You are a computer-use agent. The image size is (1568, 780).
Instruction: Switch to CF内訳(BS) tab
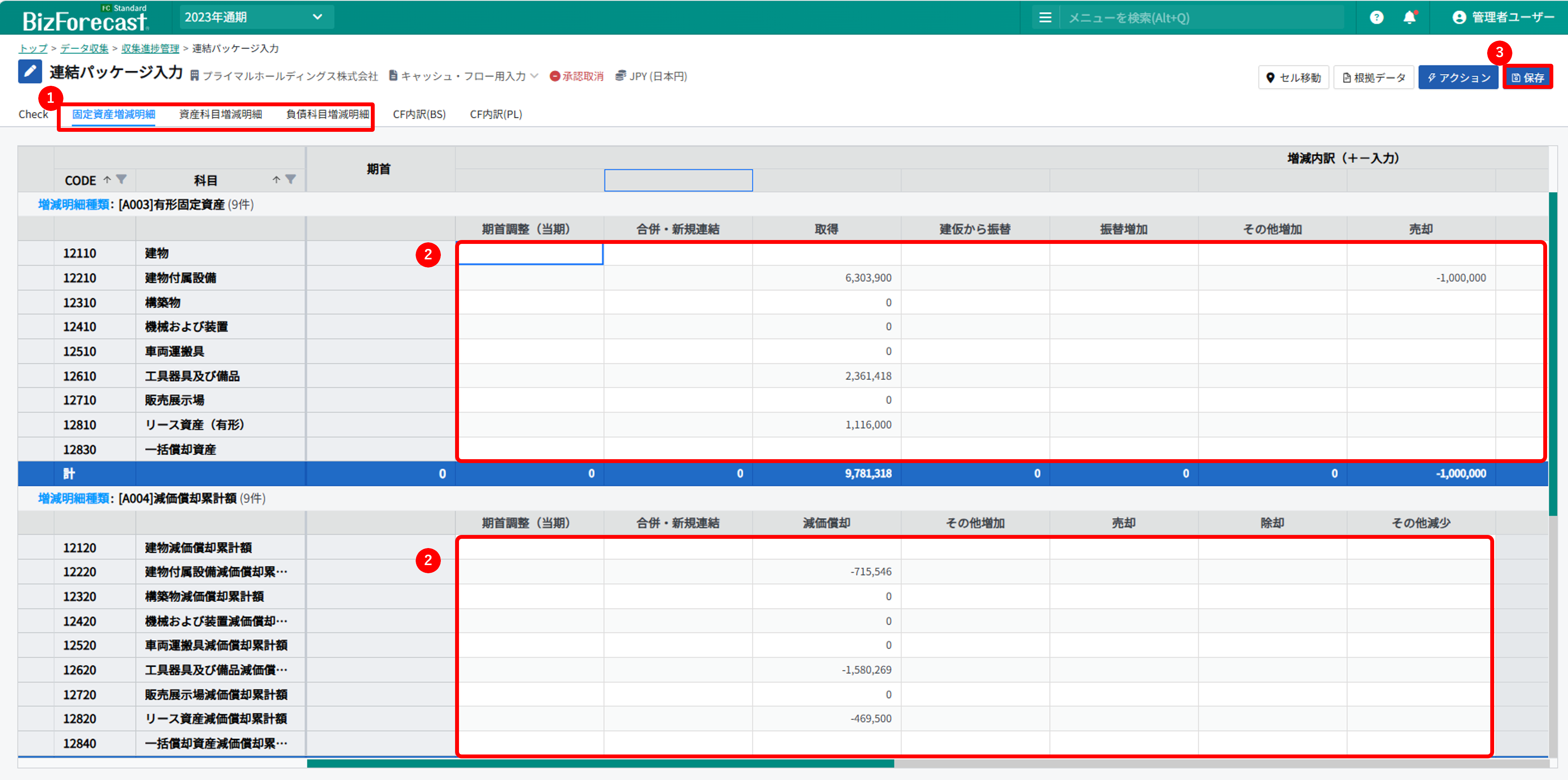419,114
